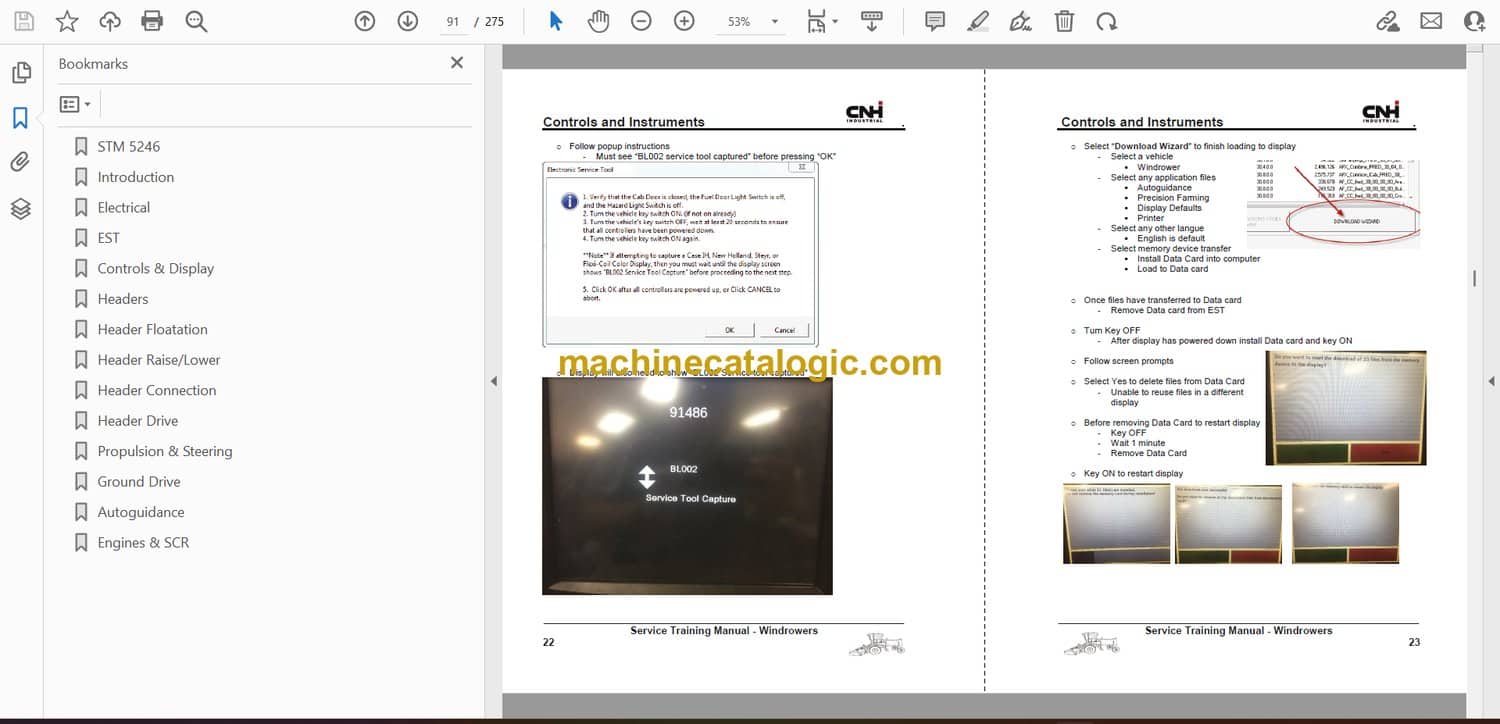The width and height of the screenshot is (1500, 724).
Task: Click "Controls and Instruments" heading on page 23
Action: coord(1142,122)
